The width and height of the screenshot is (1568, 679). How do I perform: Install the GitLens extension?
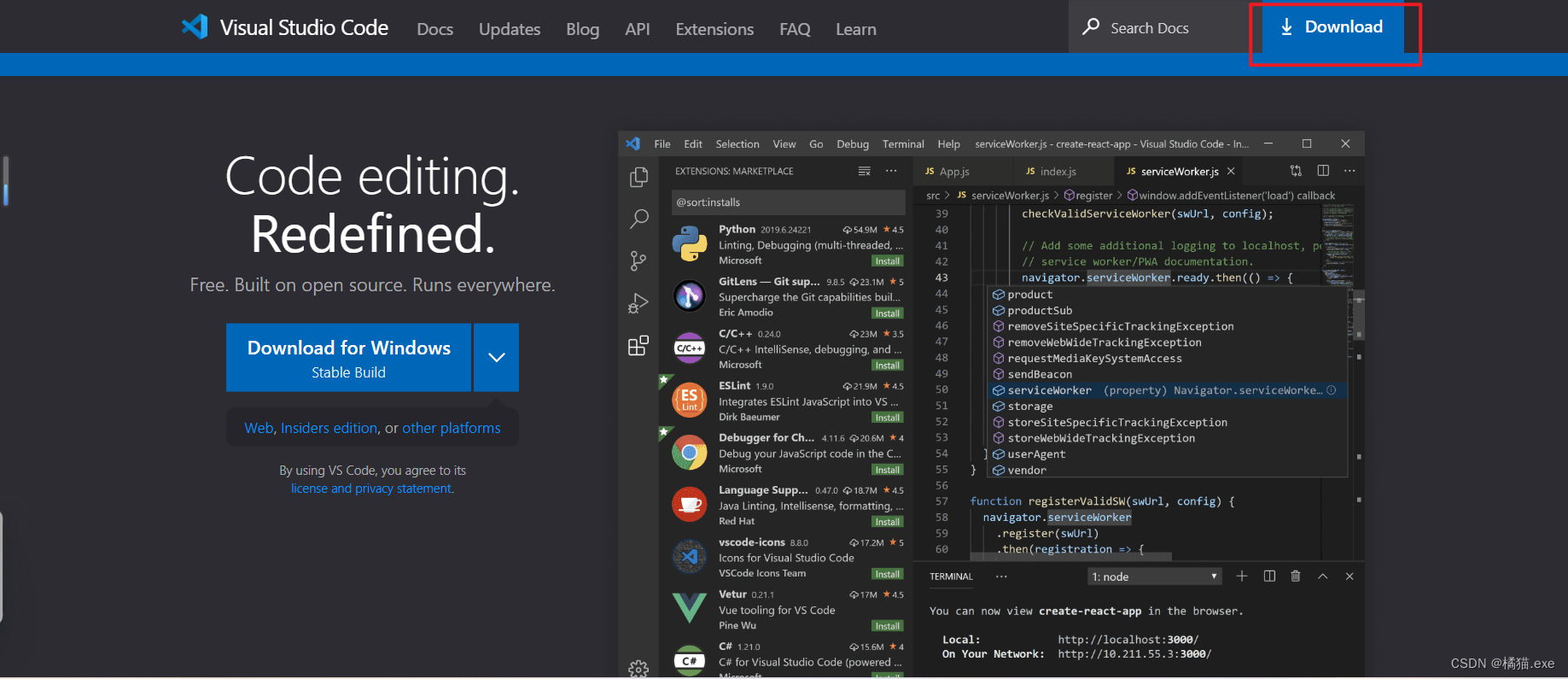pyautogui.click(x=888, y=313)
